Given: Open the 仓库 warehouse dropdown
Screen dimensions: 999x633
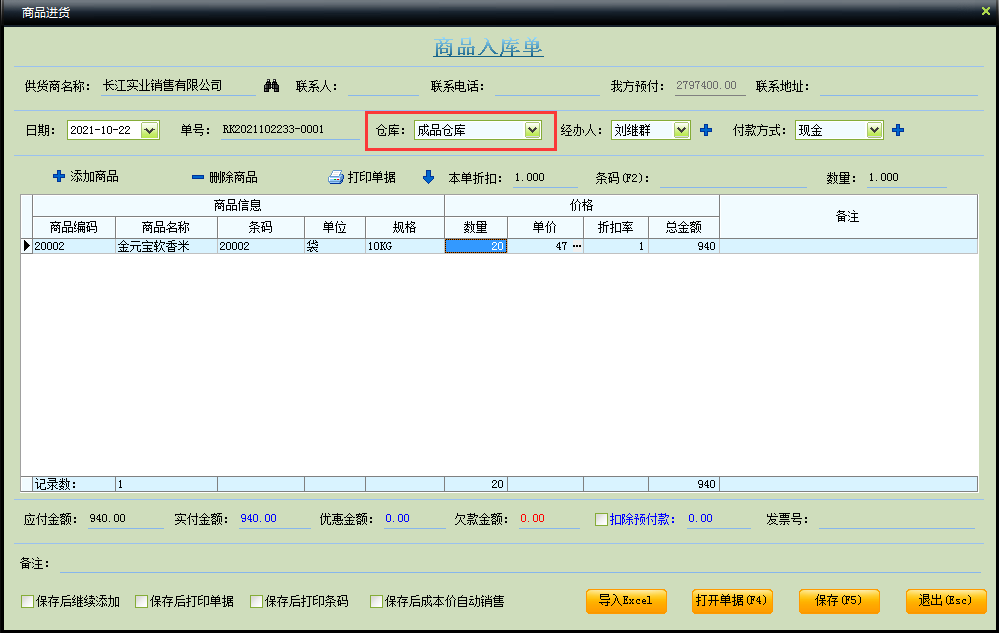Looking at the screenshot, I should [532, 130].
